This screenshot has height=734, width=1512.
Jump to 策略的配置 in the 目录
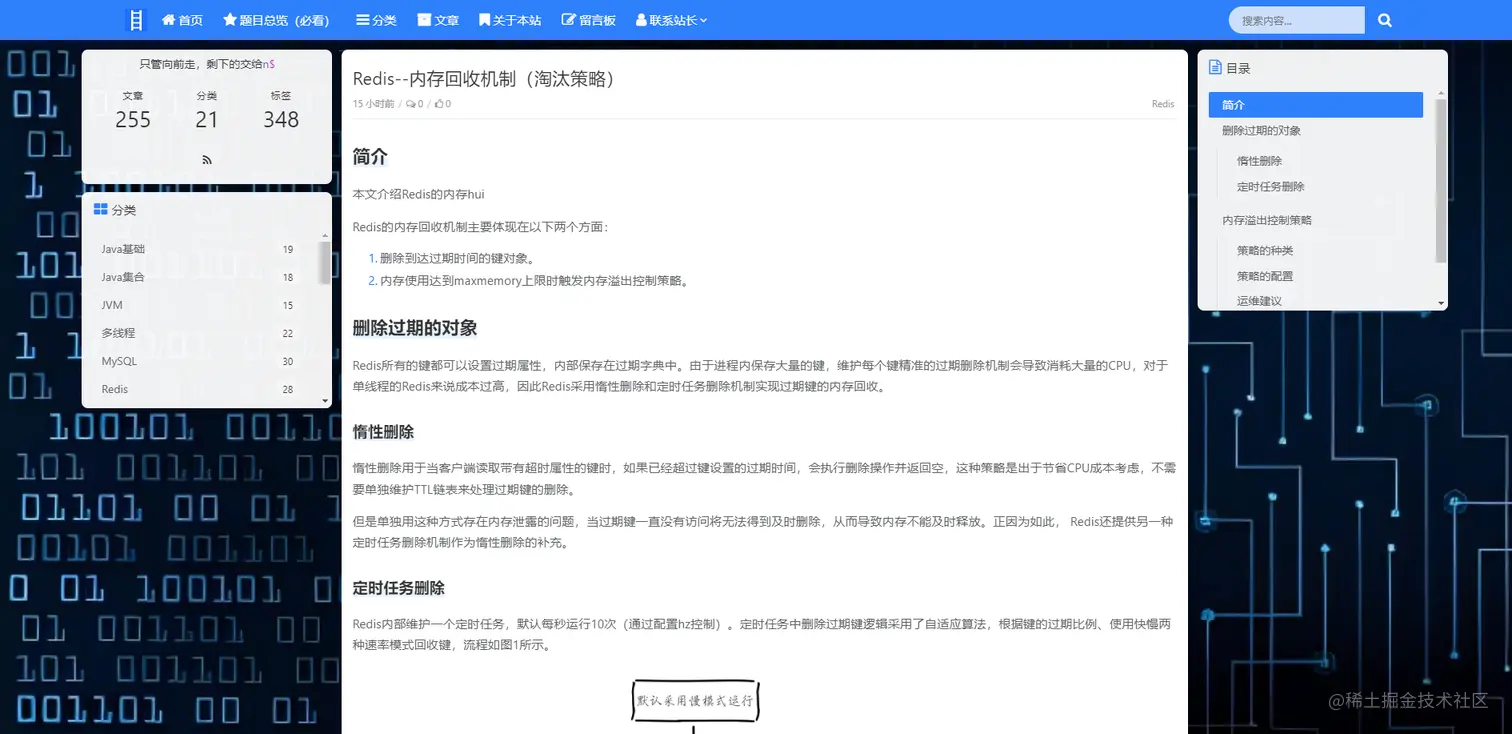pos(1265,276)
